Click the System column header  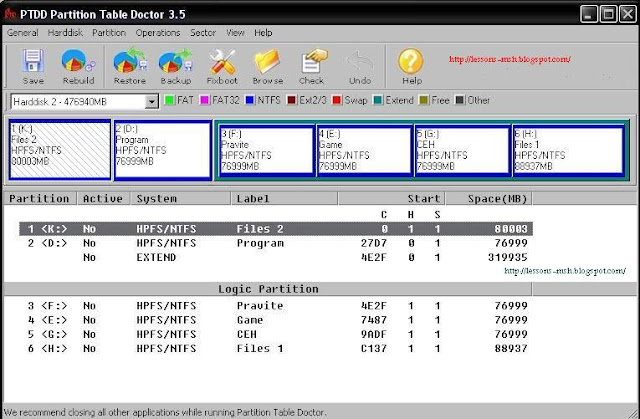tap(180, 198)
